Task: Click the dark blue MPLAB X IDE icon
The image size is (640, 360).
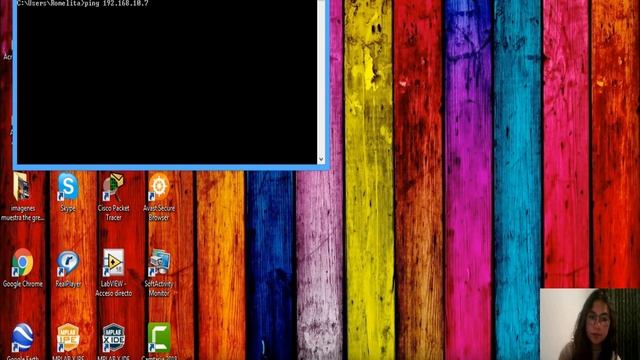Action: [x=113, y=338]
